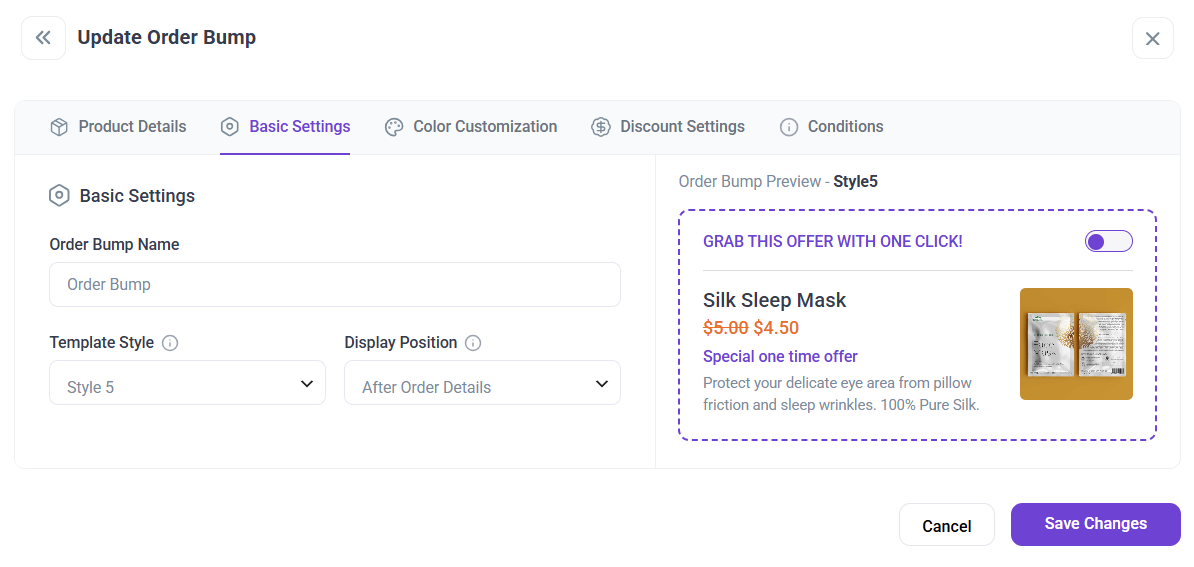
Task: Click the Special one time offer text
Action: pos(781,356)
